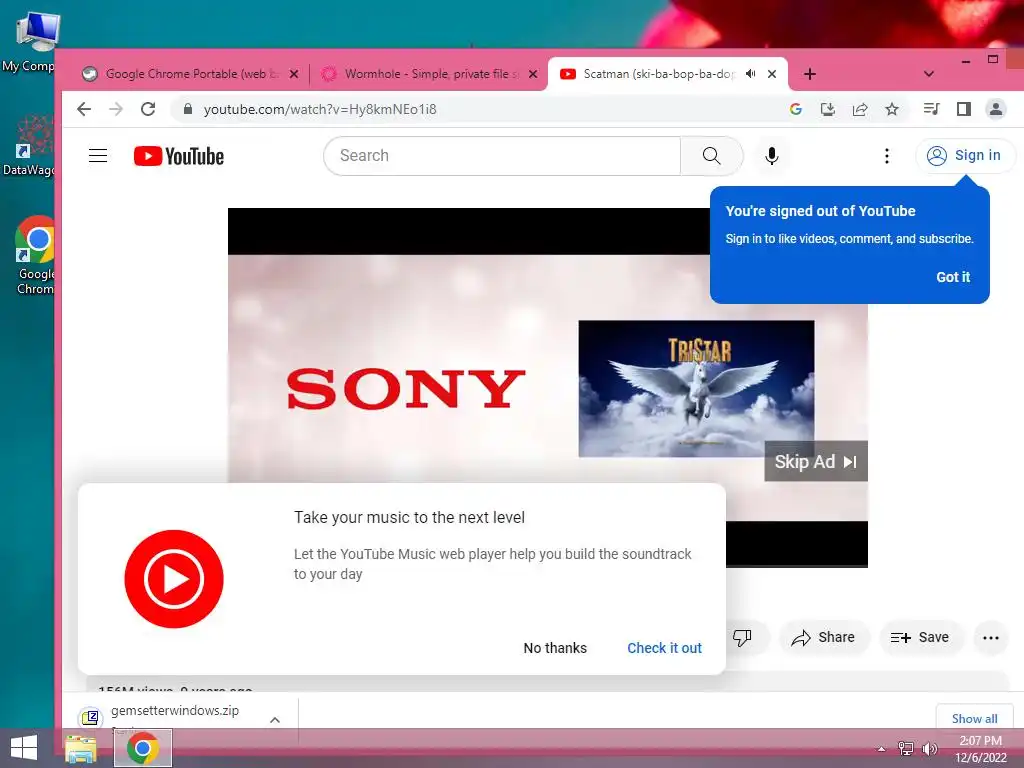Open more actions ellipsis below video
The width and height of the screenshot is (1024, 768).
[x=991, y=638]
